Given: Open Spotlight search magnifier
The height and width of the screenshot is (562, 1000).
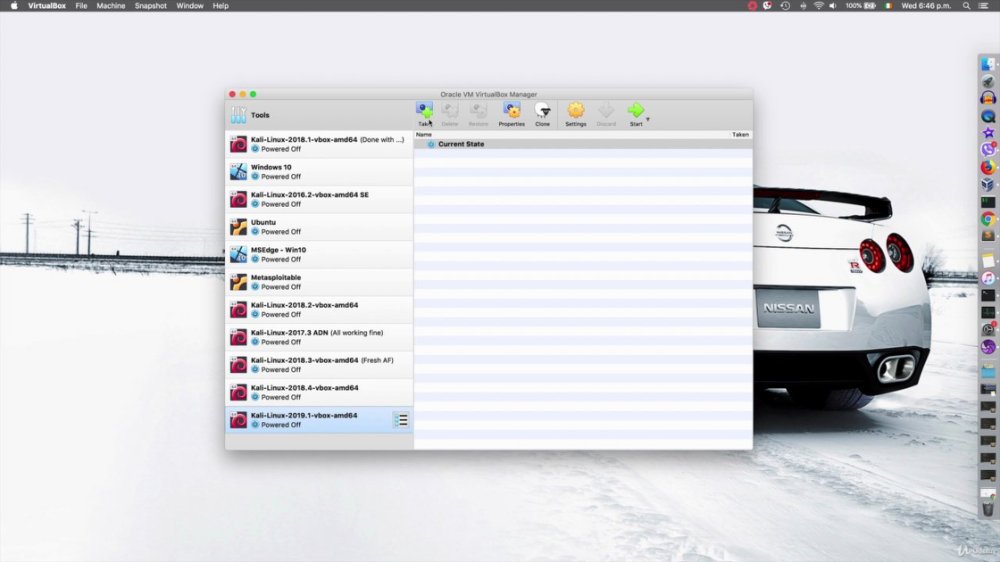Looking at the screenshot, I should (966, 6).
